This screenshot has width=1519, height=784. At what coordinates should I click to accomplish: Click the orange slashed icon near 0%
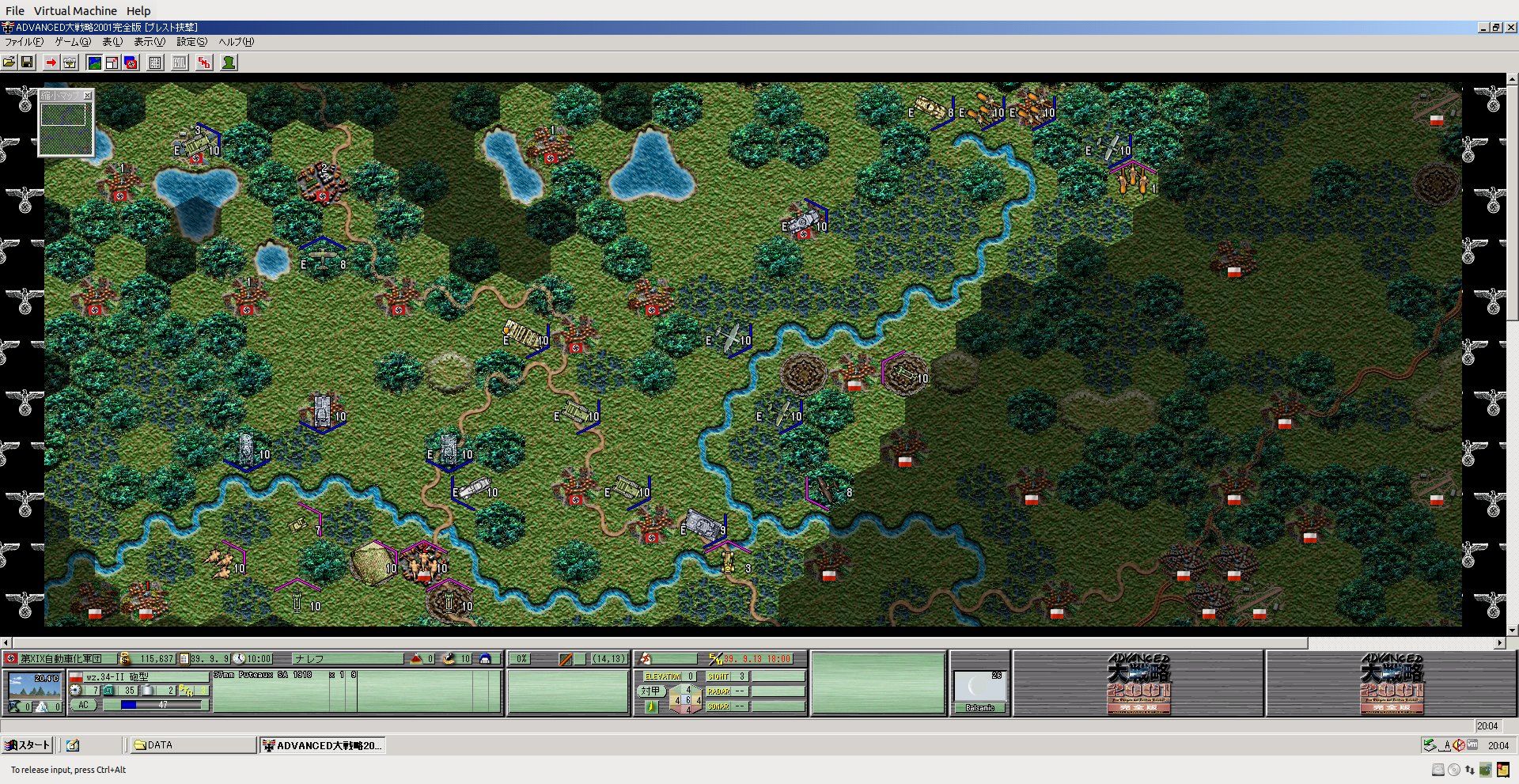(x=566, y=658)
